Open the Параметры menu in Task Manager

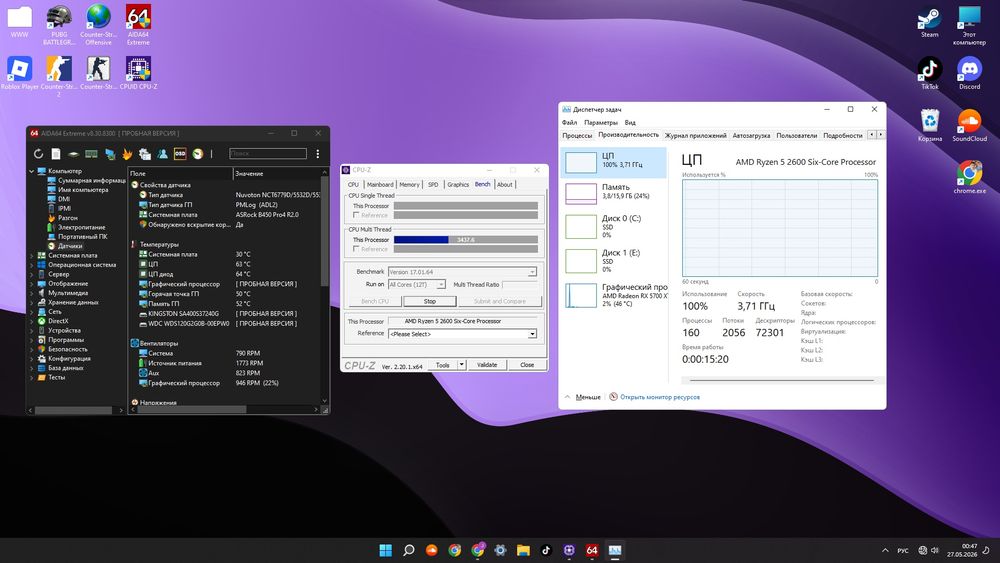click(601, 122)
